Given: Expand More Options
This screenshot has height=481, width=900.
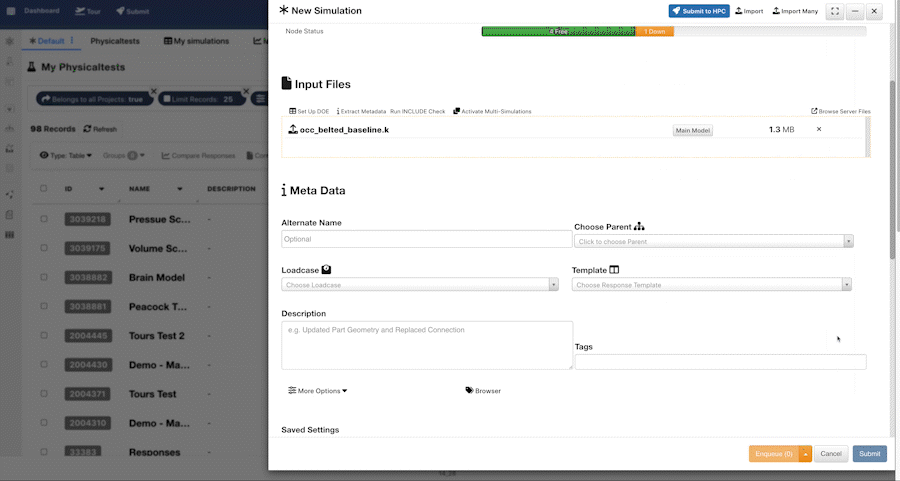Looking at the screenshot, I should pos(317,391).
